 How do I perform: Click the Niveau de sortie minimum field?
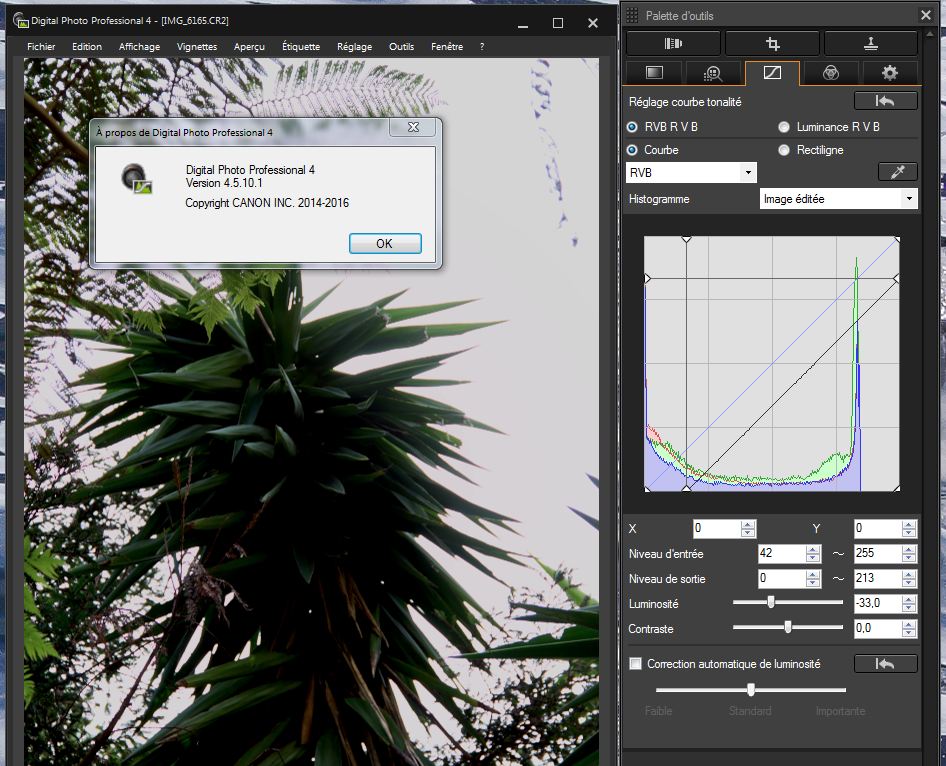coord(782,578)
